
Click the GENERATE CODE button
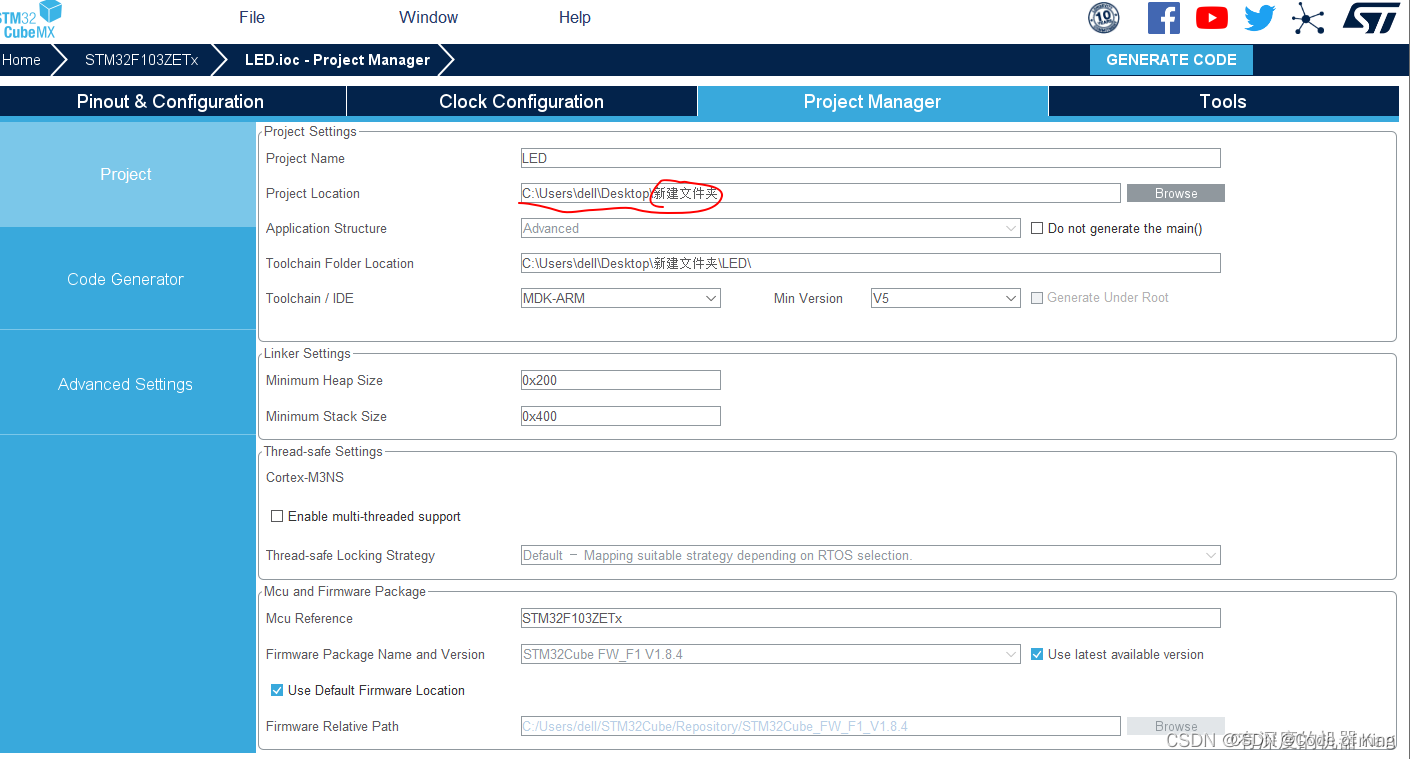[1171, 60]
